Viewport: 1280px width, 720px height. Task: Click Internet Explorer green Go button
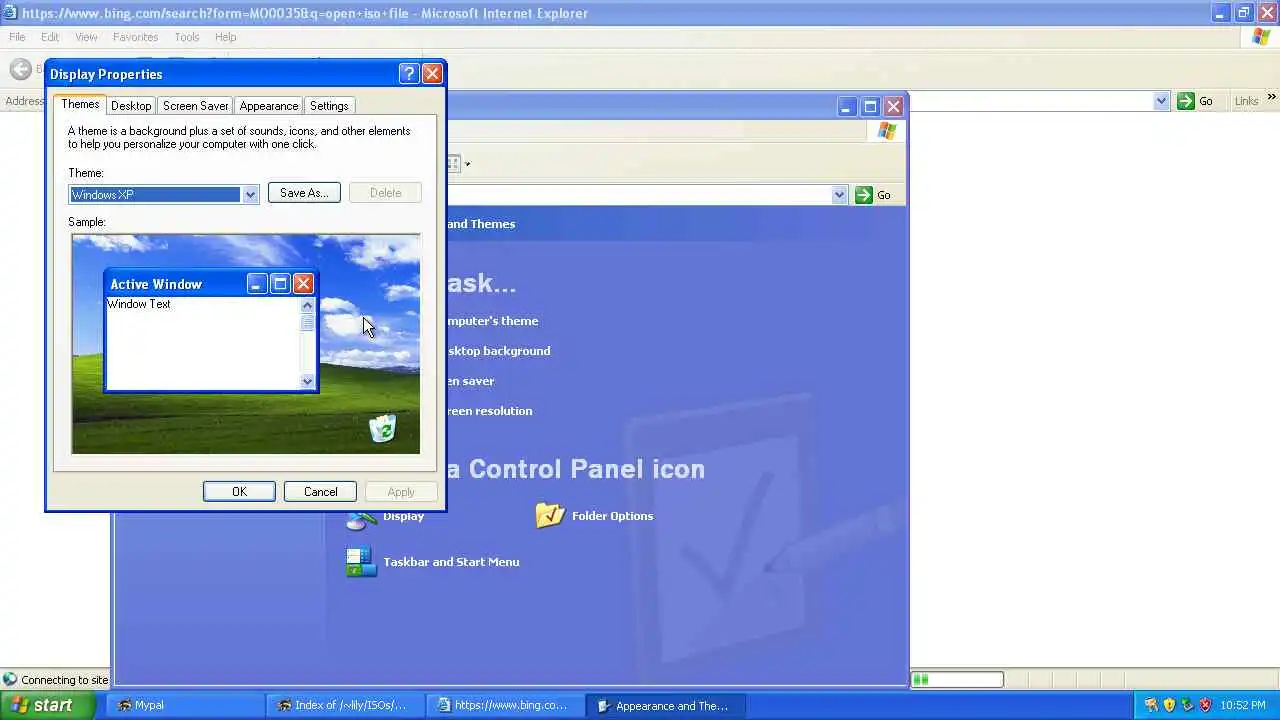1196,101
